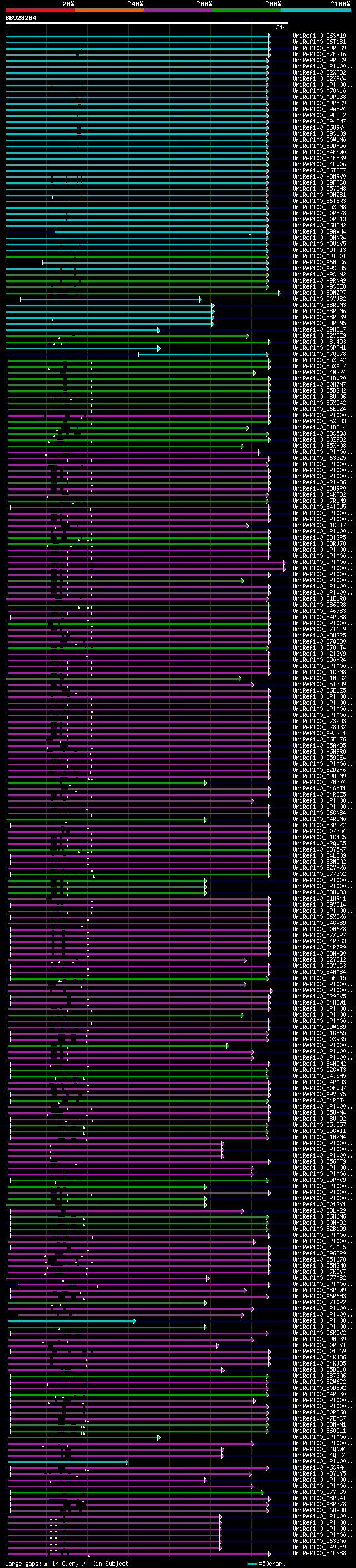Select label UniRef100_B5XG42
356x1568 pixels.
[319, 360]
